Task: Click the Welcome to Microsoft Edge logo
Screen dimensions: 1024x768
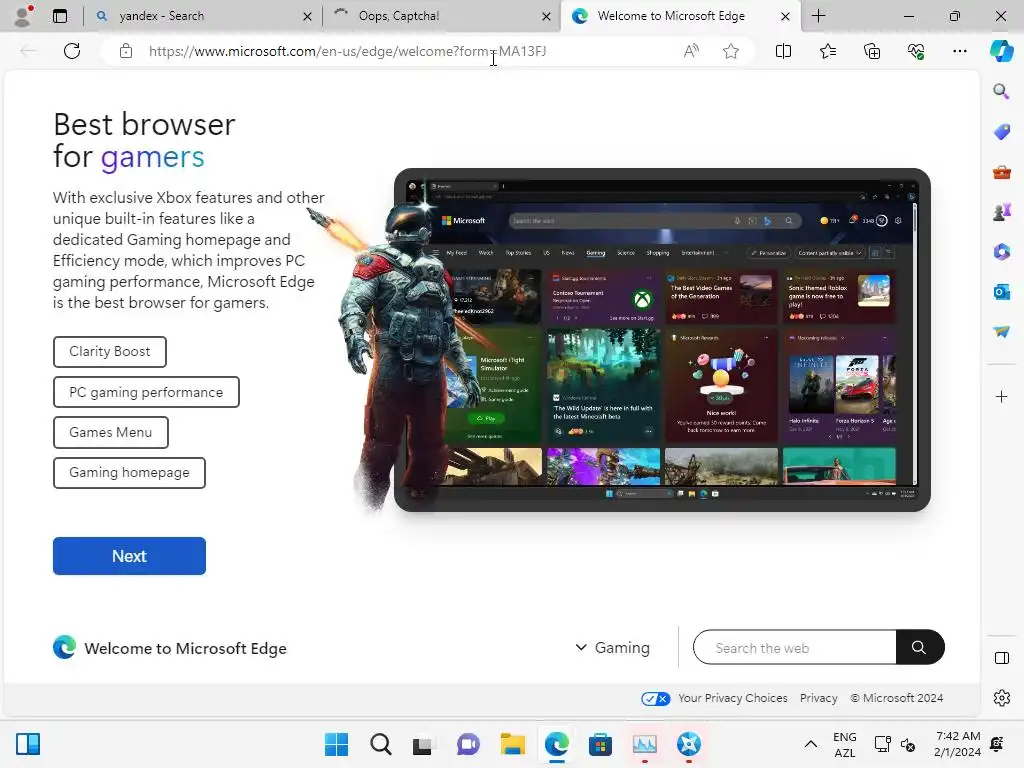Action: (x=64, y=647)
